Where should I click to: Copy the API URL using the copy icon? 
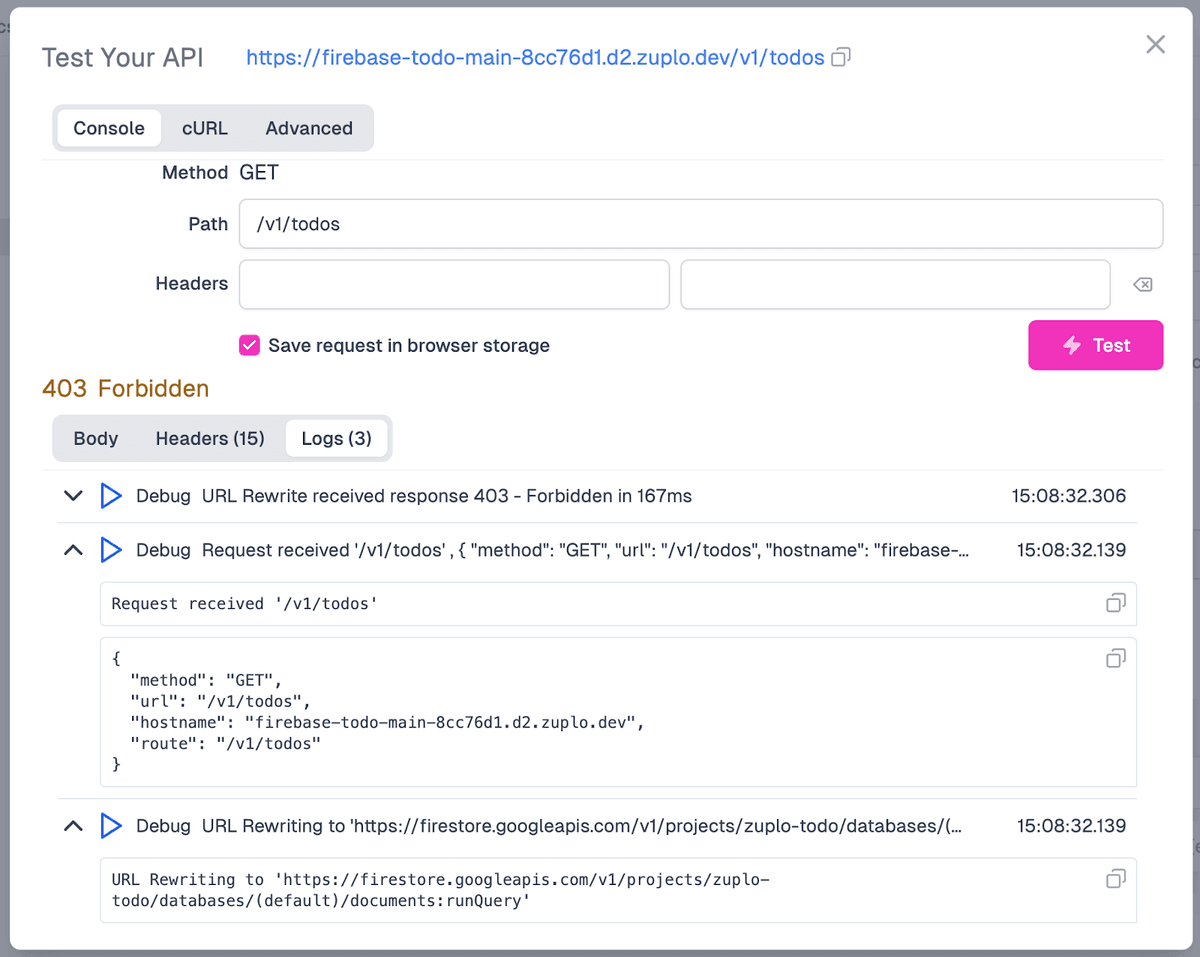pyautogui.click(x=840, y=58)
